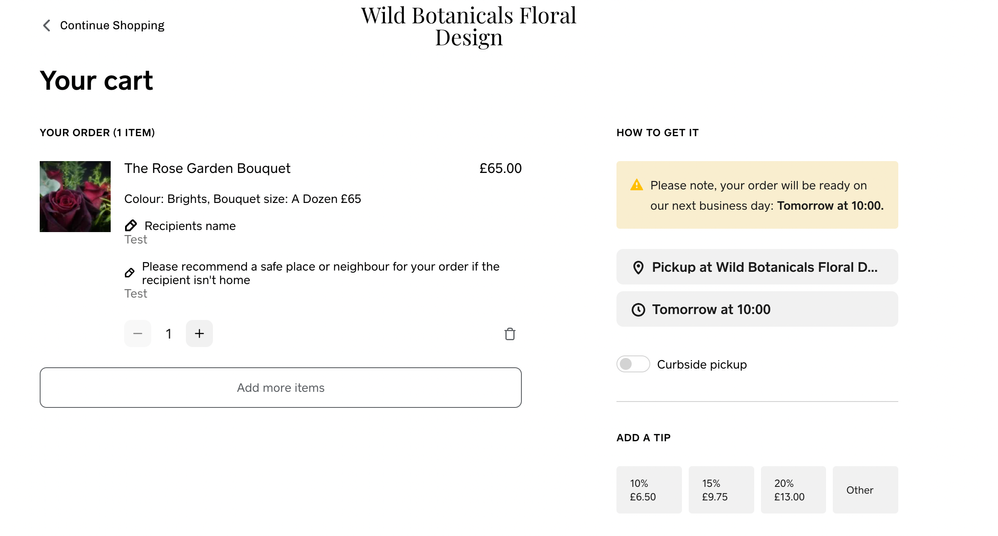This screenshot has width=998, height=536.
Task: Edit the safe place note pencil icon
Action: tap(130, 273)
